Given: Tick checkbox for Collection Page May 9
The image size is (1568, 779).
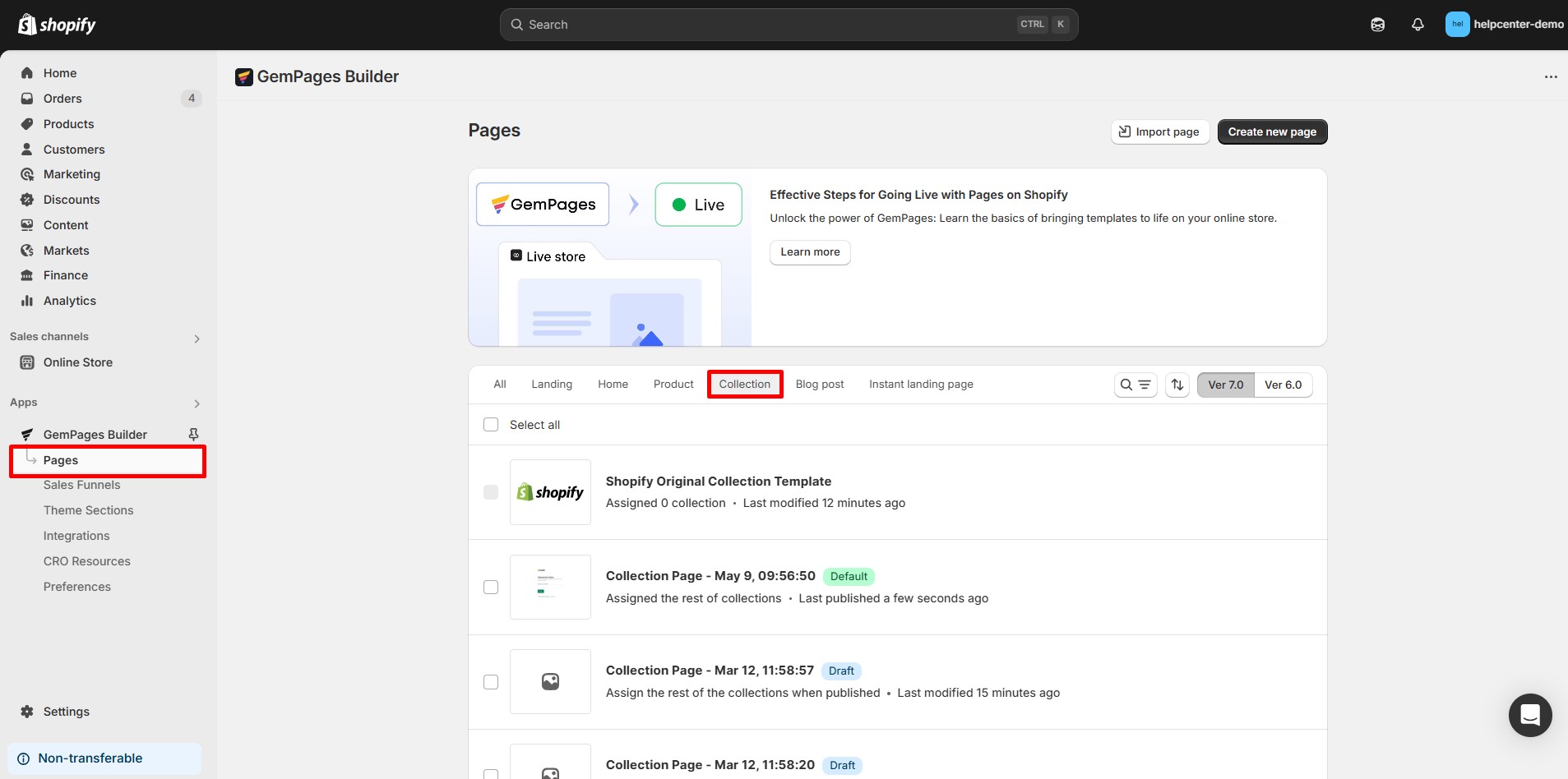Looking at the screenshot, I should click(491, 587).
